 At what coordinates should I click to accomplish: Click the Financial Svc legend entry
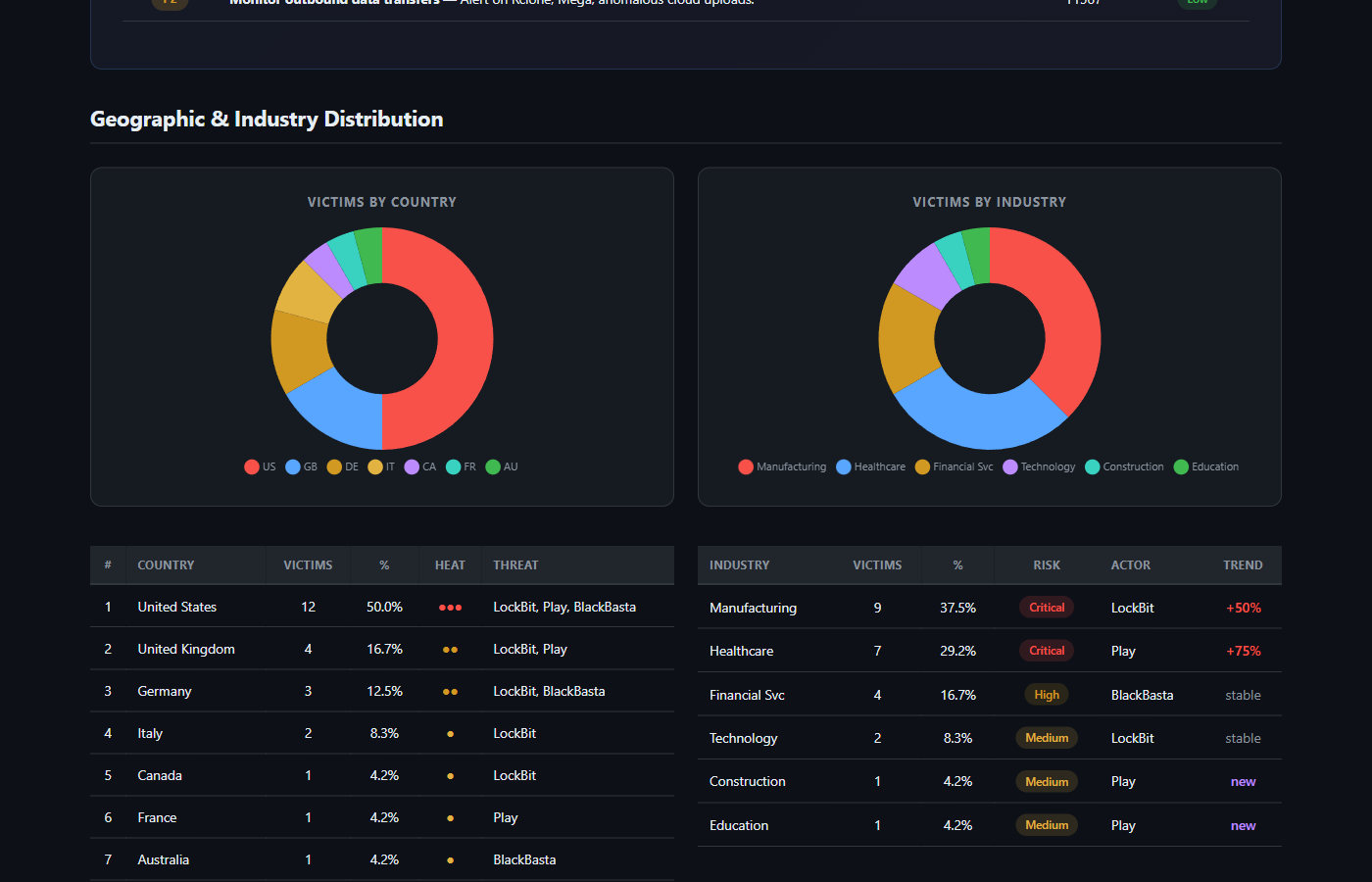point(954,466)
